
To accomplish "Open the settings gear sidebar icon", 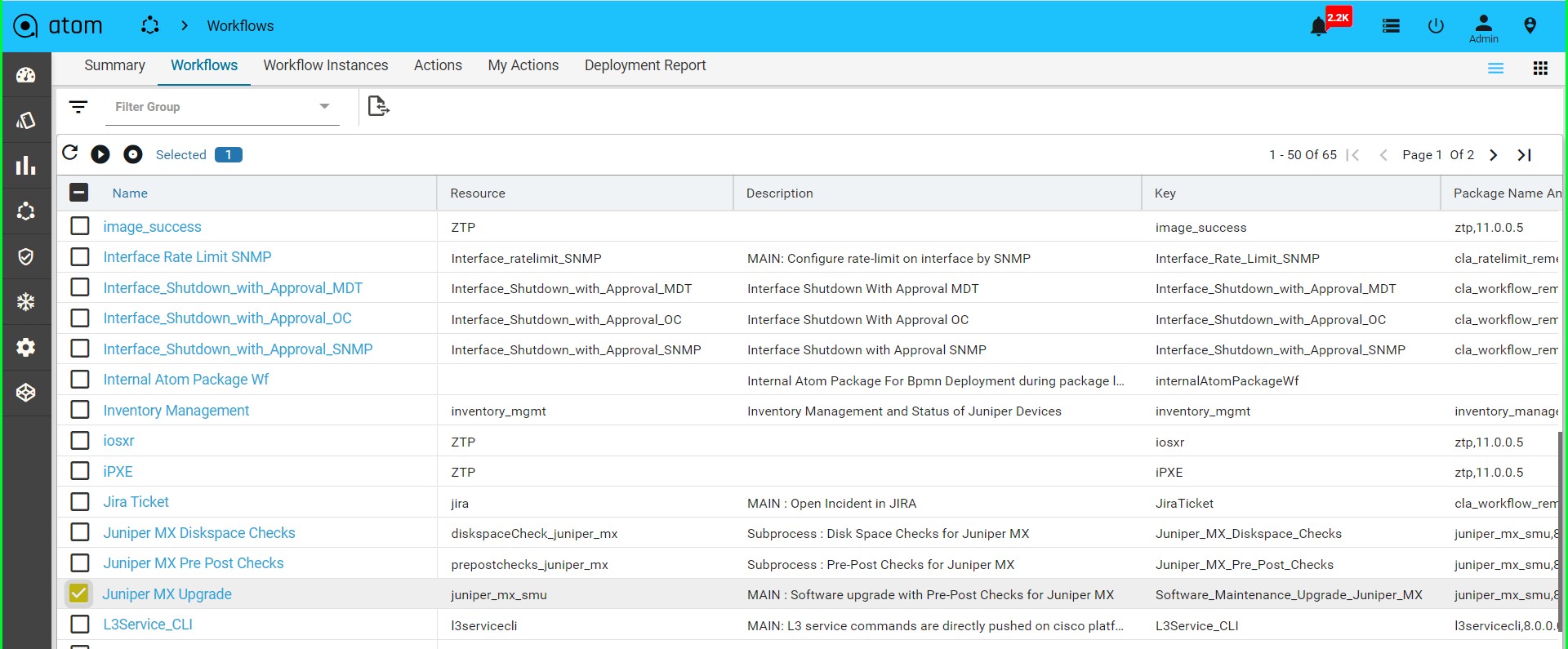I will tap(26, 348).
